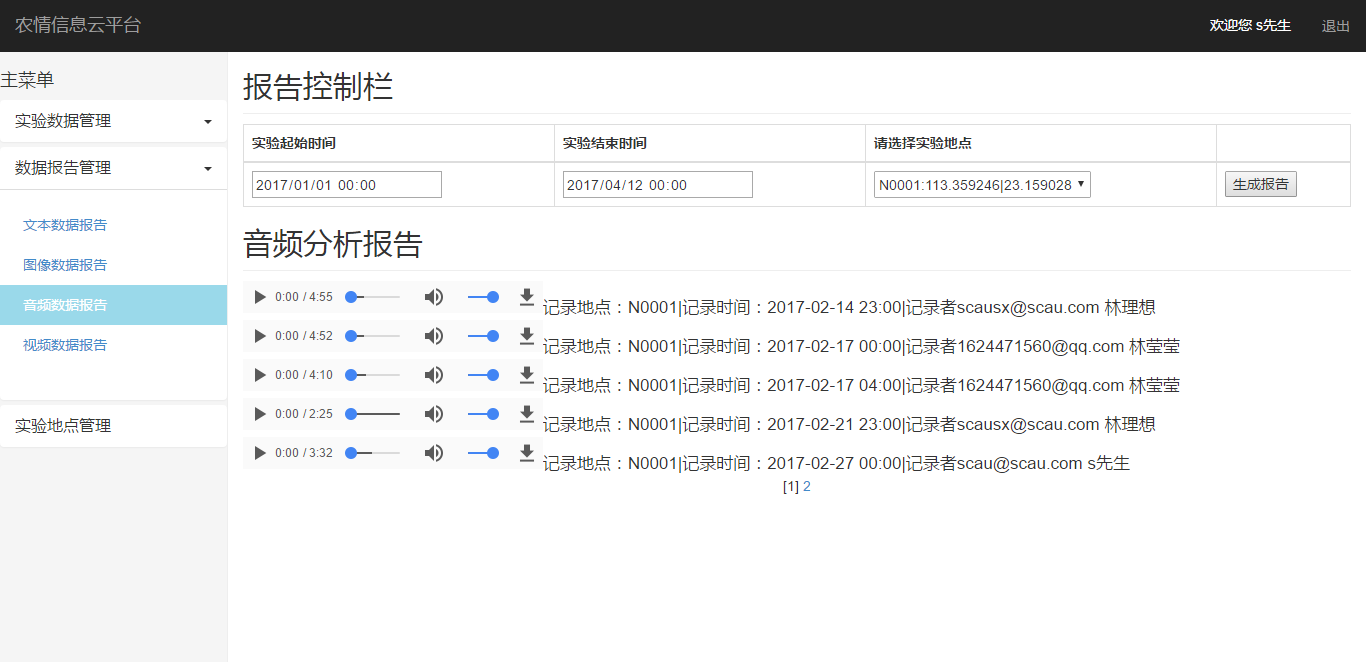Viewport: 1366px width, 662px height.
Task: Mute the 3:32 audio player
Action: tap(434, 453)
